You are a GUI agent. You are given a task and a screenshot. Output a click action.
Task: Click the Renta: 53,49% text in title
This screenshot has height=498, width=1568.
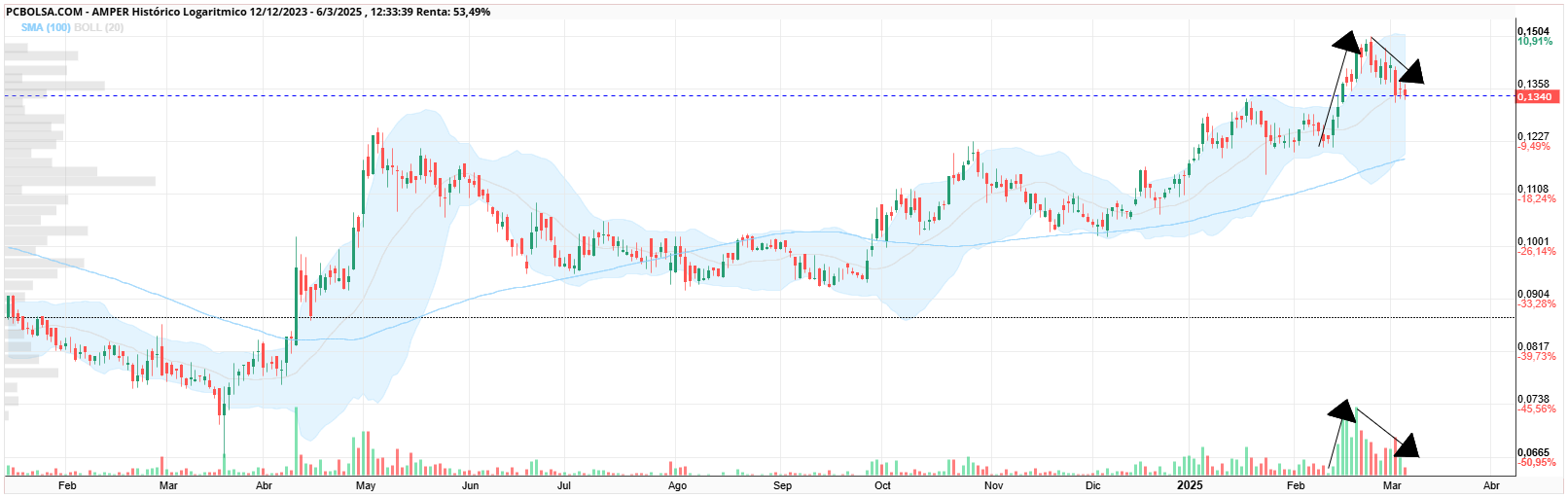pyautogui.click(x=453, y=12)
